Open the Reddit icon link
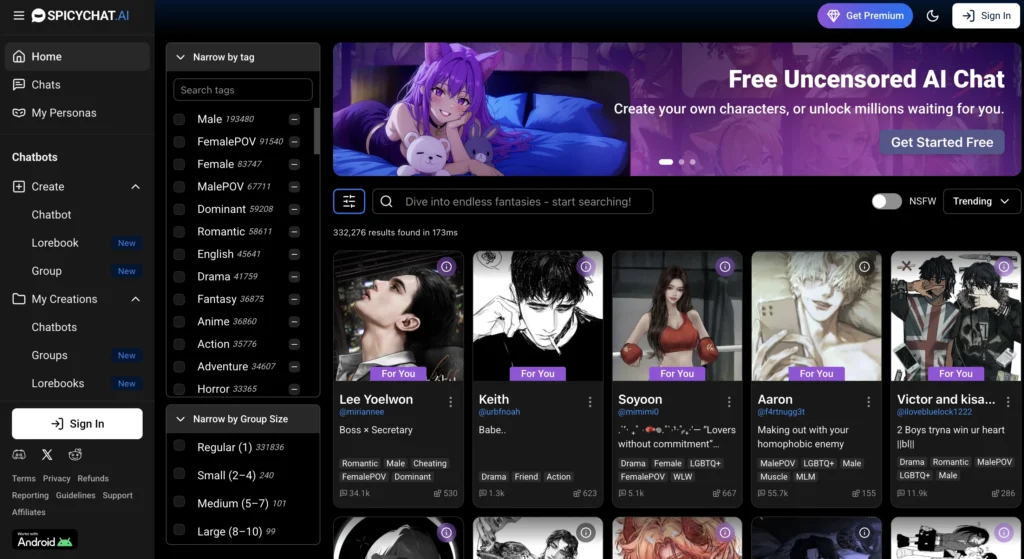Image resolution: width=1024 pixels, height=559 pixels. pyautogui.click(x=75, y=455)
